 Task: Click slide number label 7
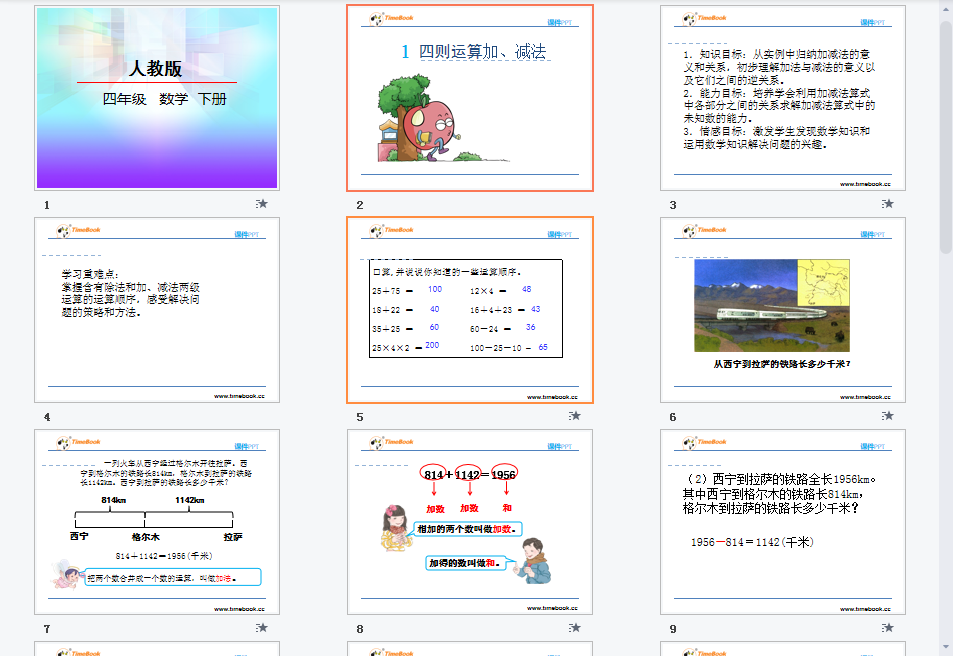point(47,629)
